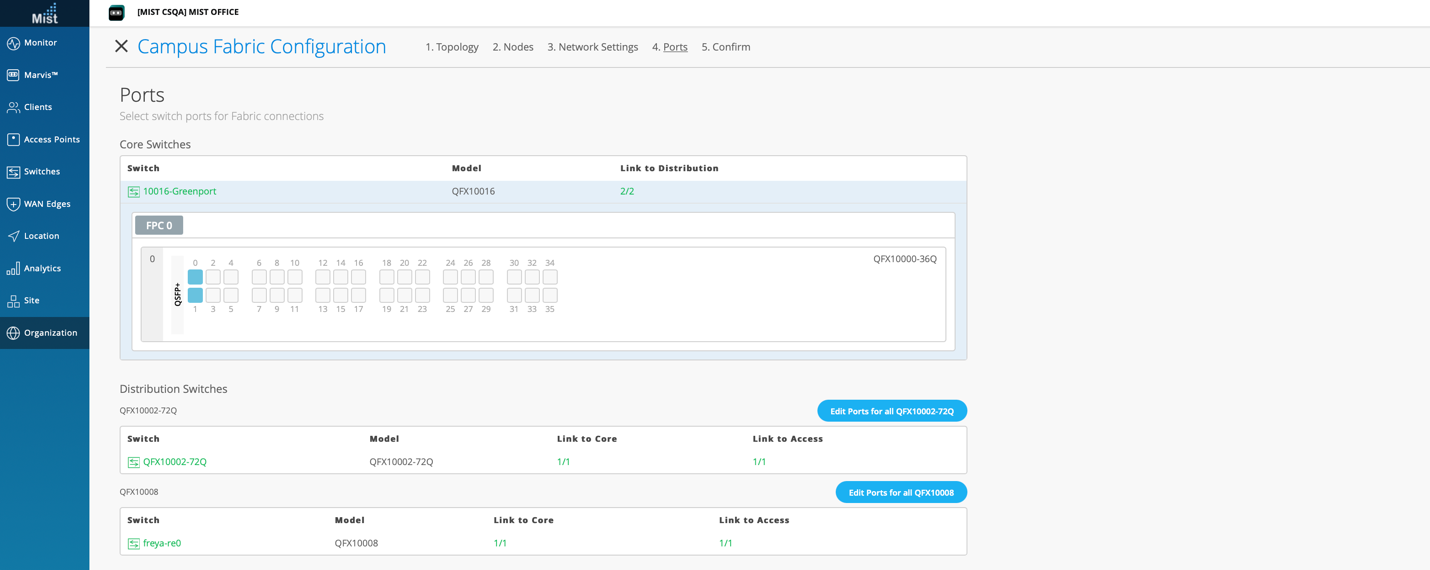Go to Clients in sidebar
This screenshot has width=1430, height=570.
point(38,107)
